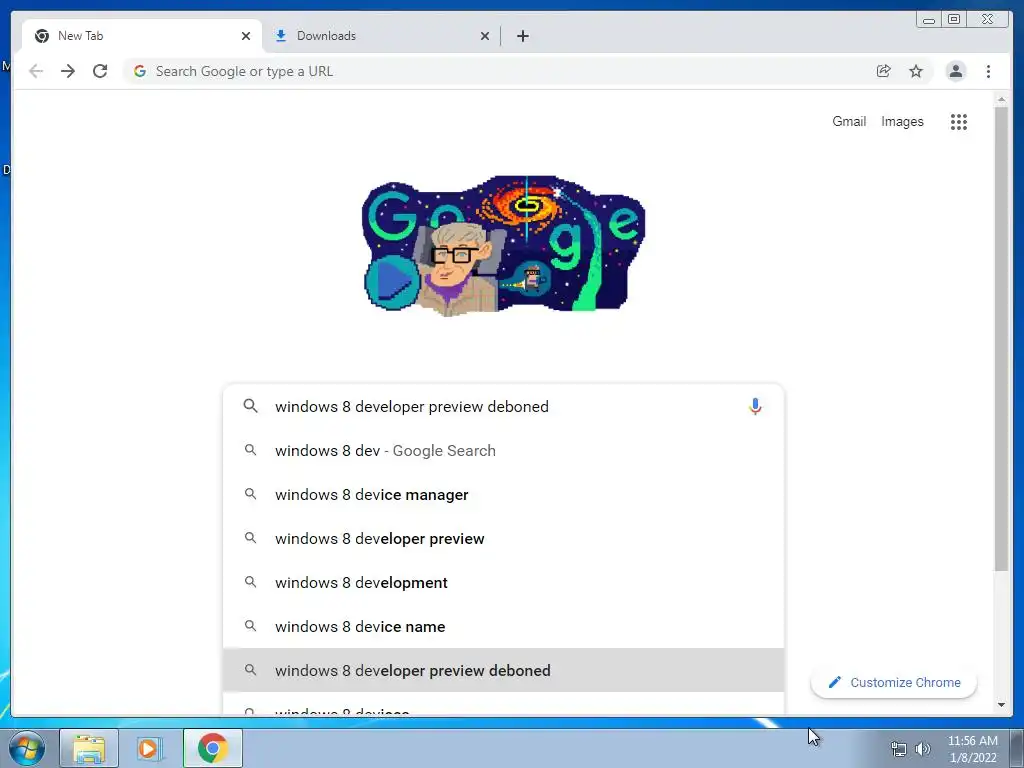This screenshot has width=1024, height=768.
Task: Open the Chrome three-dot menu
Action: point(989,71)
